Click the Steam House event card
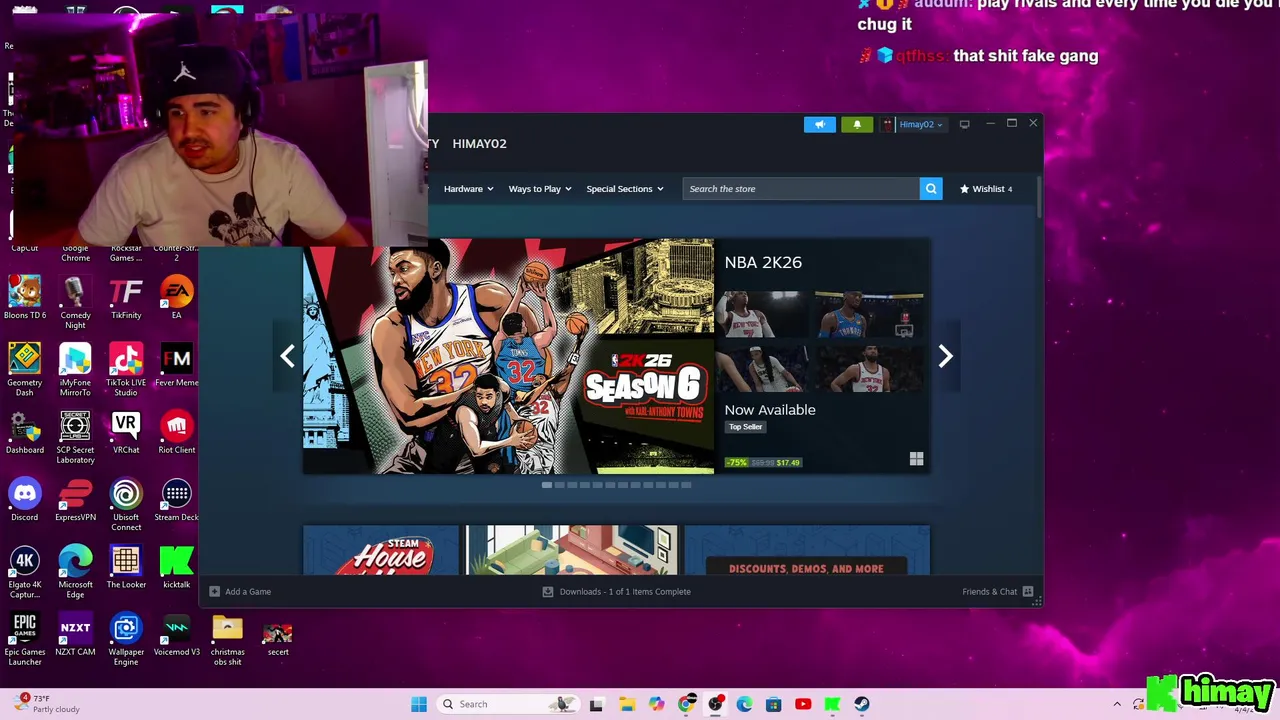 click(381, 551)
